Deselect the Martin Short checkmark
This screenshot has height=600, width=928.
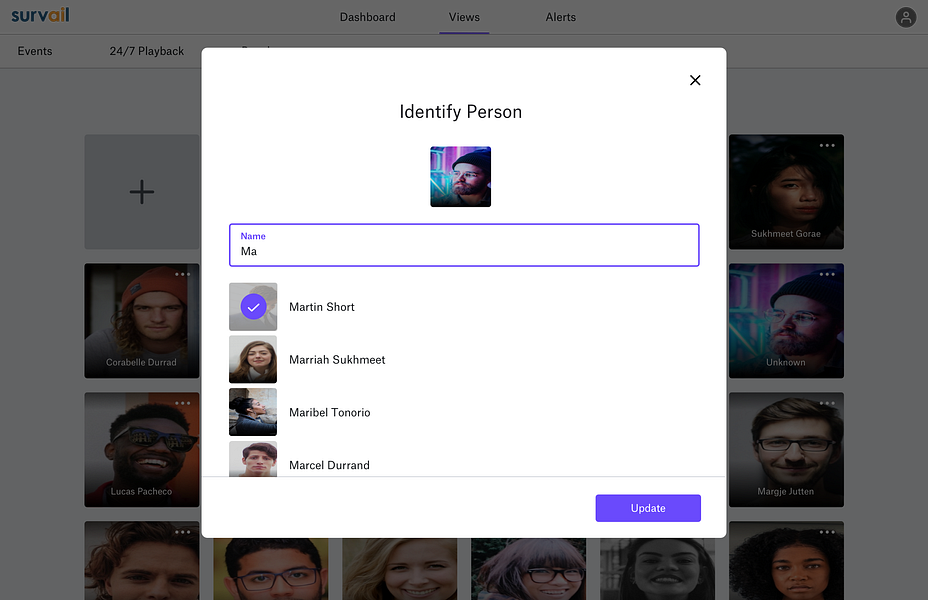[x=253, y=307]
